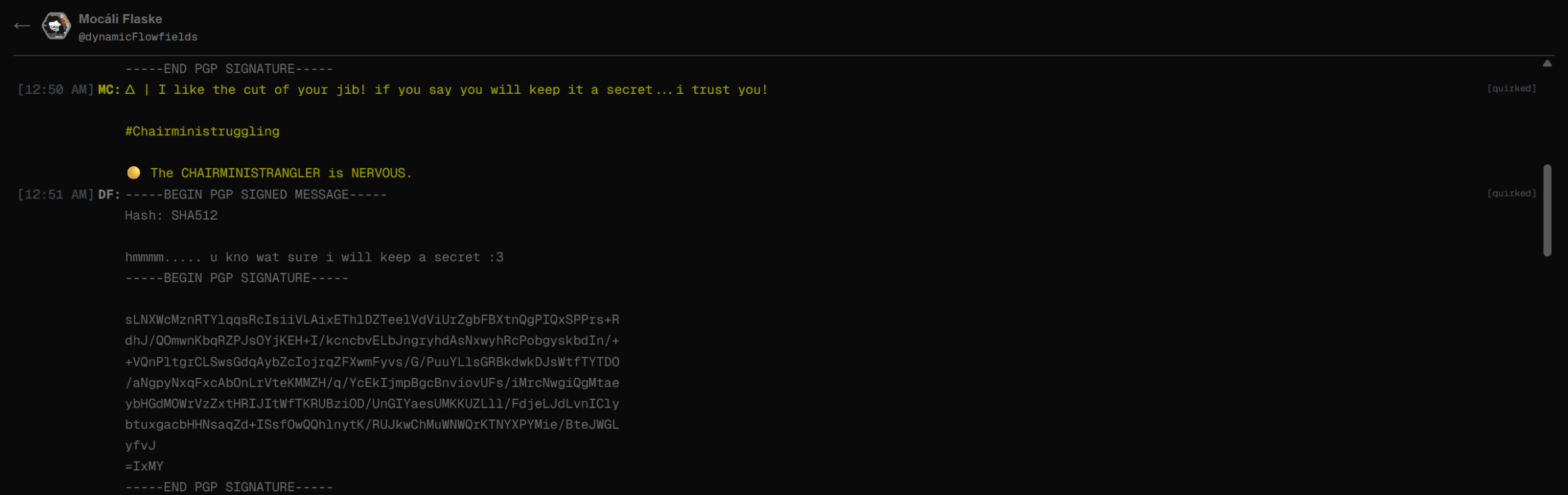Click the 12:51 AM timestamp
The width and height of the screenshot is (1568, 495).
[x=55, y=194]
